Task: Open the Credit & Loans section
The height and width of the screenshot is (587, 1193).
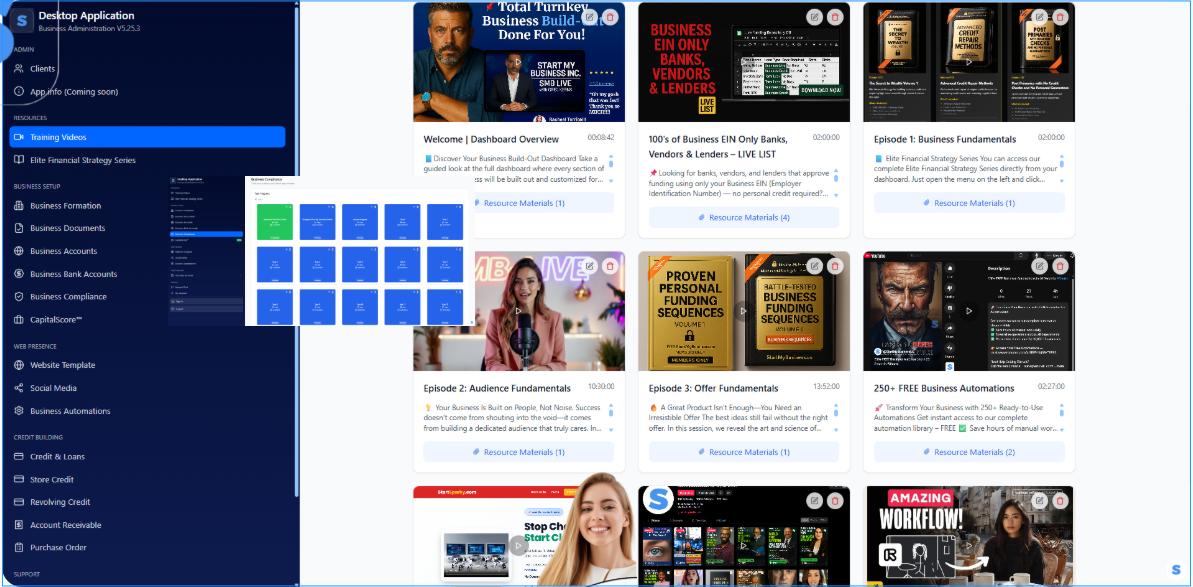Action: [57, 457]
